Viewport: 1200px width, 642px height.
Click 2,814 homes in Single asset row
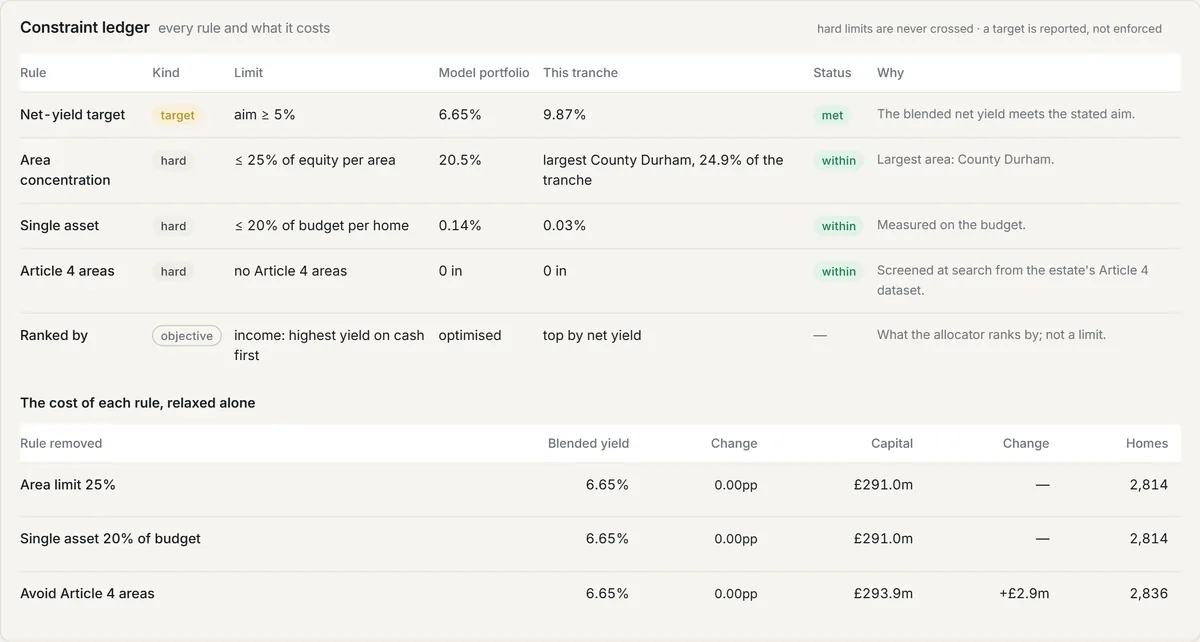pyautogui.click(x=1148, y=539)
